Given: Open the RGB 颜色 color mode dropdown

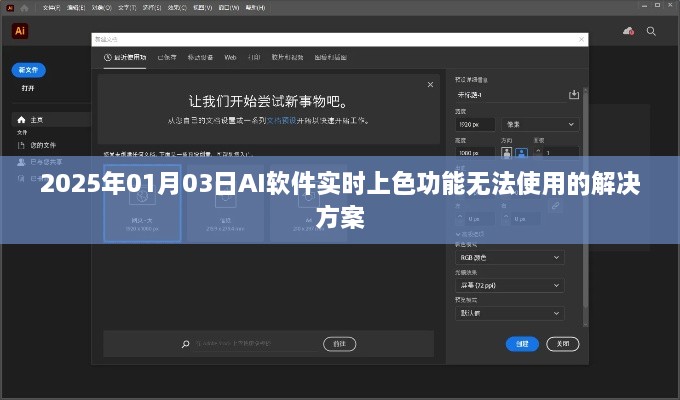Looking at the screenshot, I should 510,258.
